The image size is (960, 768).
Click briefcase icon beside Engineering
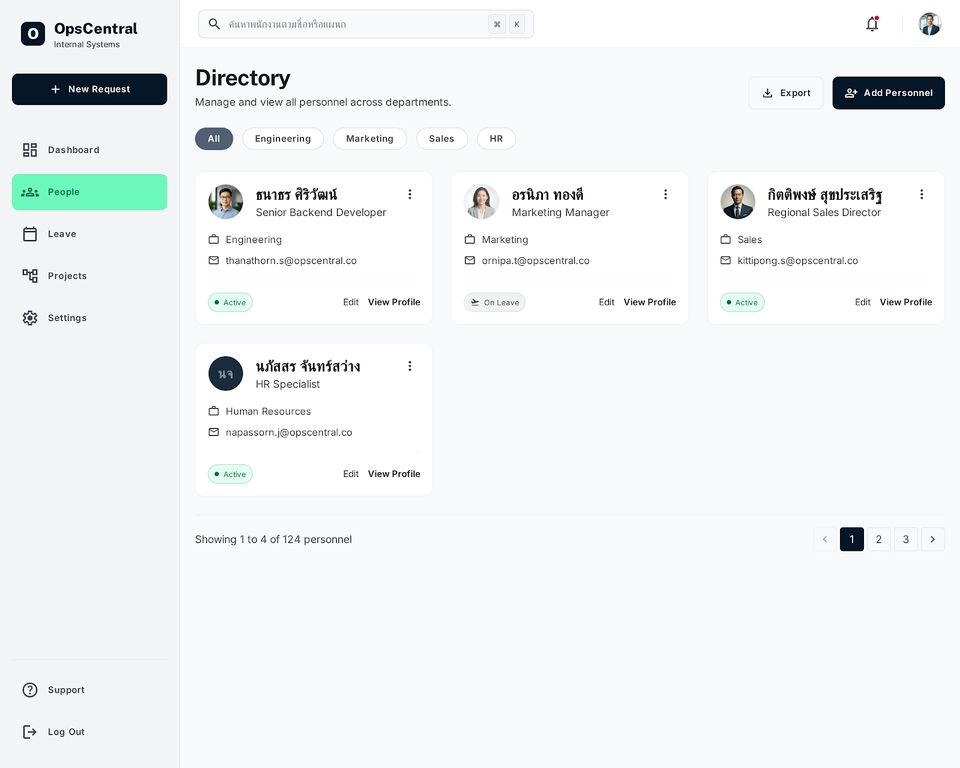pos(214,239)
